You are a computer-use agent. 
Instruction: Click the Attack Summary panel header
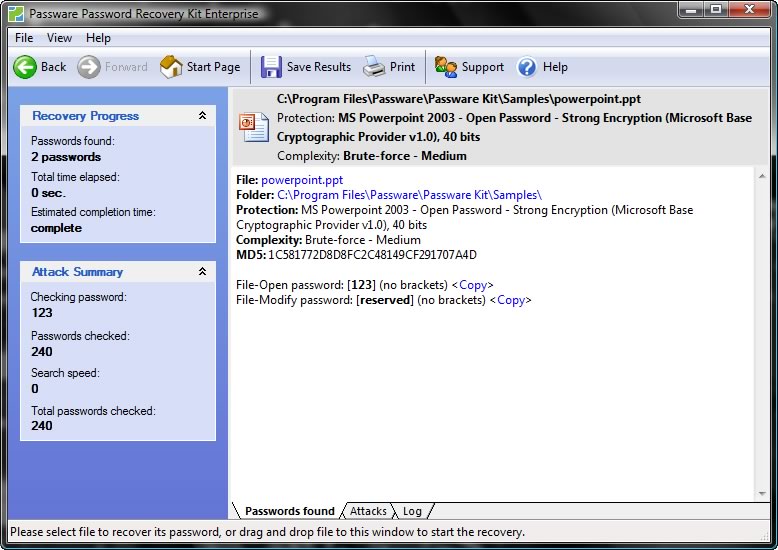pyautogui.click(x=118, y=272)
